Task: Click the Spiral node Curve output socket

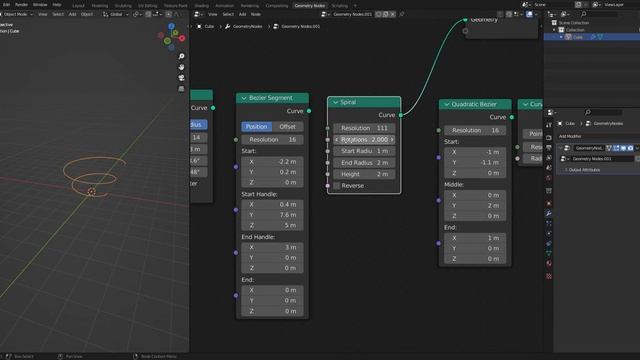Action: pyautogui.click(x=401, y=115)
